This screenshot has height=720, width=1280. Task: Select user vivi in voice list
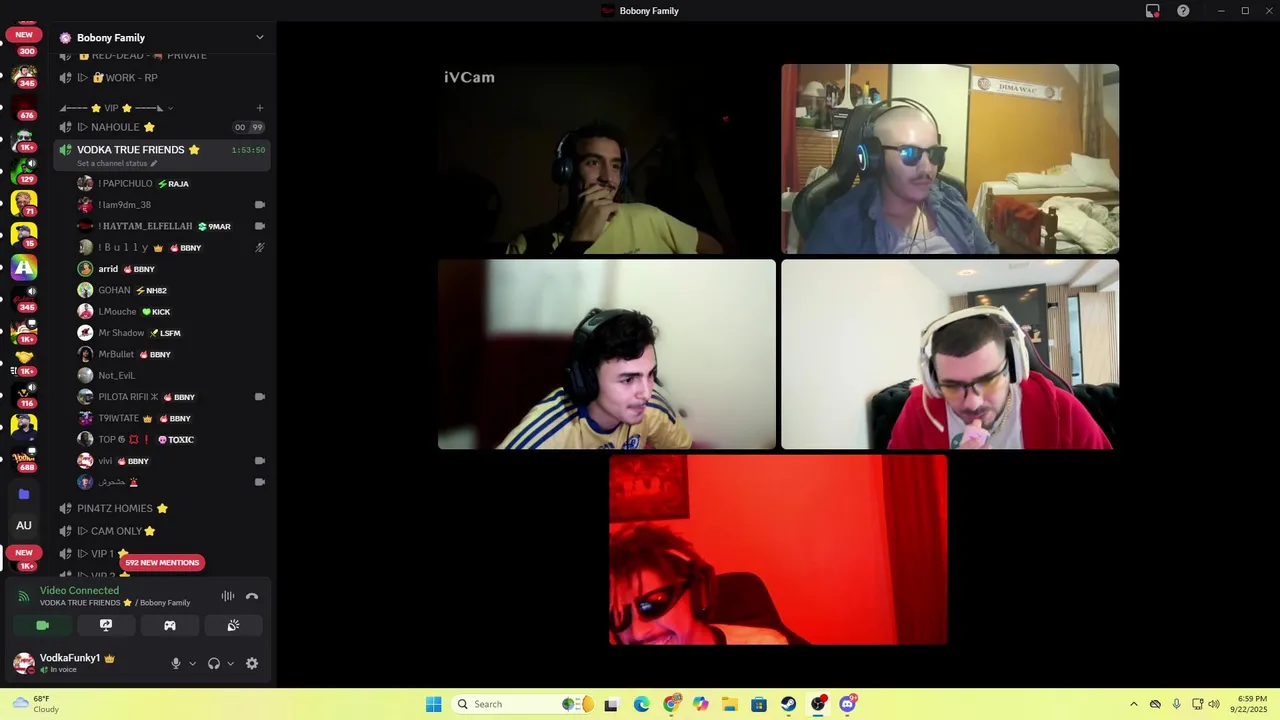(x=170, y=461)
